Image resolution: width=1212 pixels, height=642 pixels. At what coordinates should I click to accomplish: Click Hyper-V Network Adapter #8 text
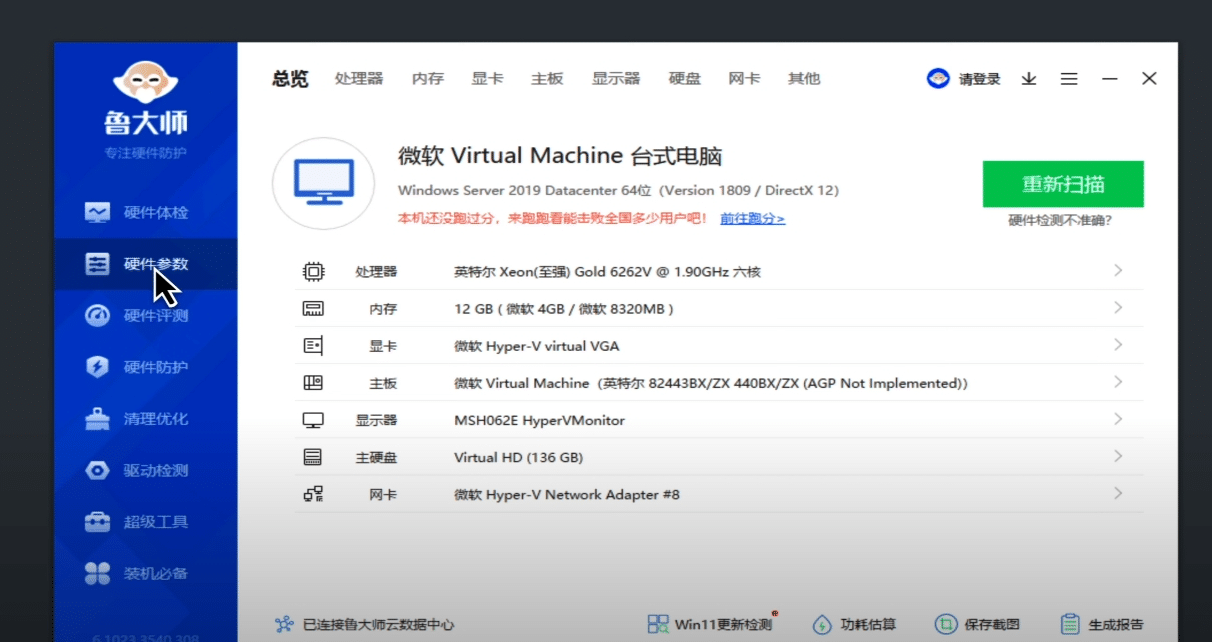[567, 494]
